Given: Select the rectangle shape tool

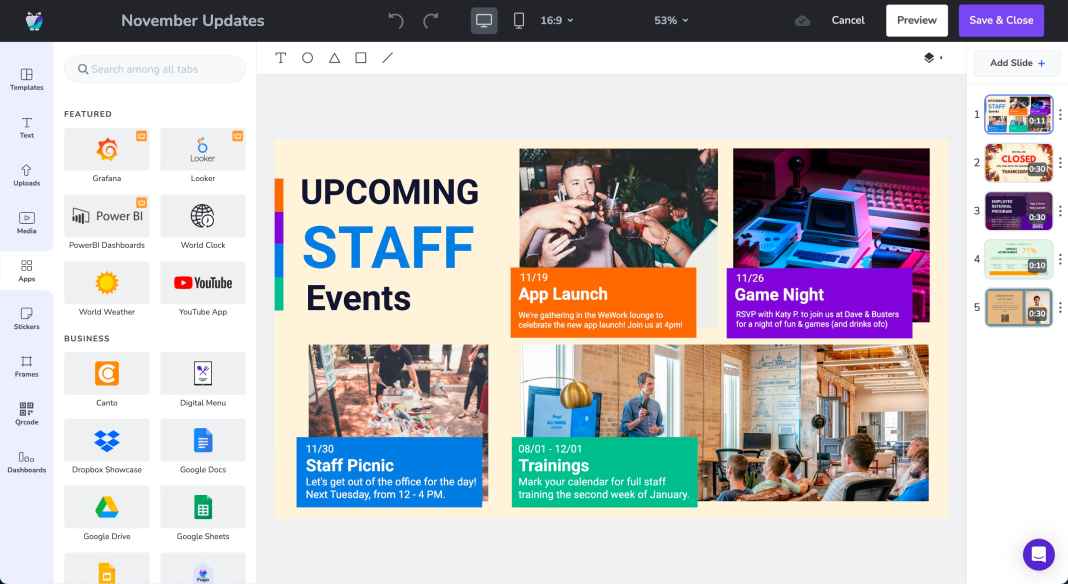Looking at the screenshot, I should click(361, 57).
